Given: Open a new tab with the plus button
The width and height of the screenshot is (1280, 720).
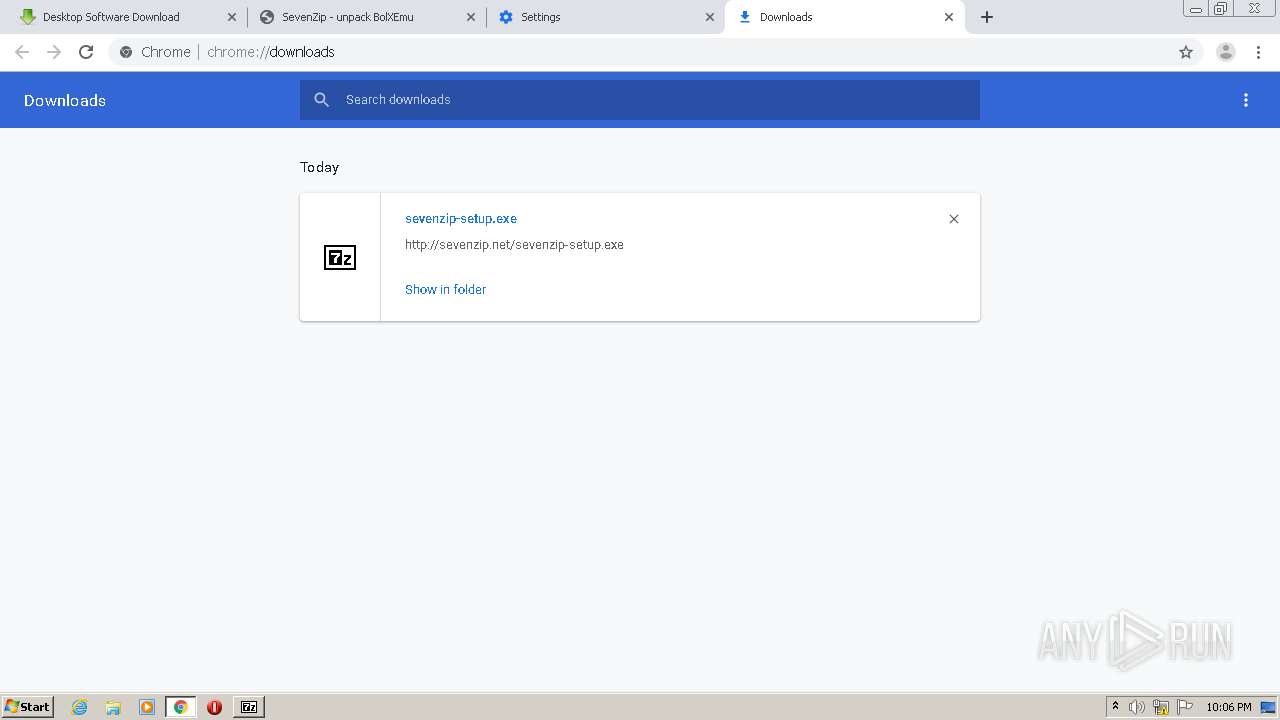Looking at the screenshot, I should point(987,17).
